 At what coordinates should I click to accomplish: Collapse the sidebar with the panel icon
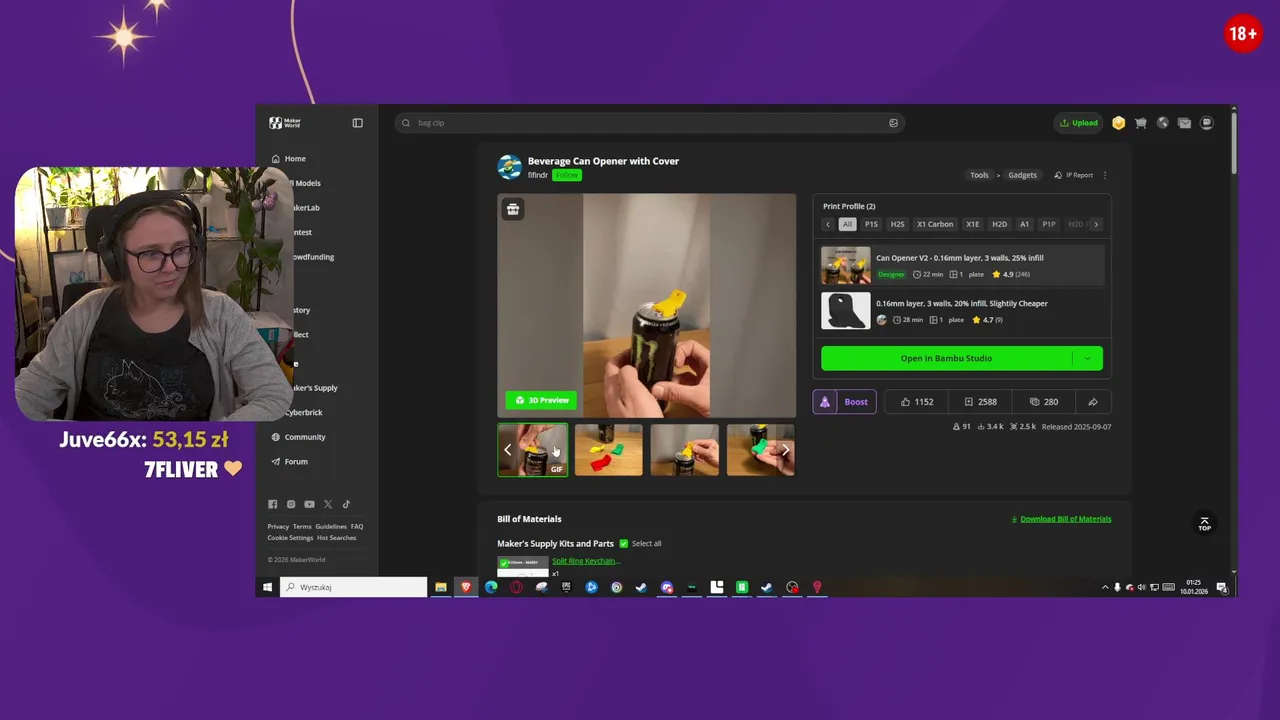tap(357, 123)
